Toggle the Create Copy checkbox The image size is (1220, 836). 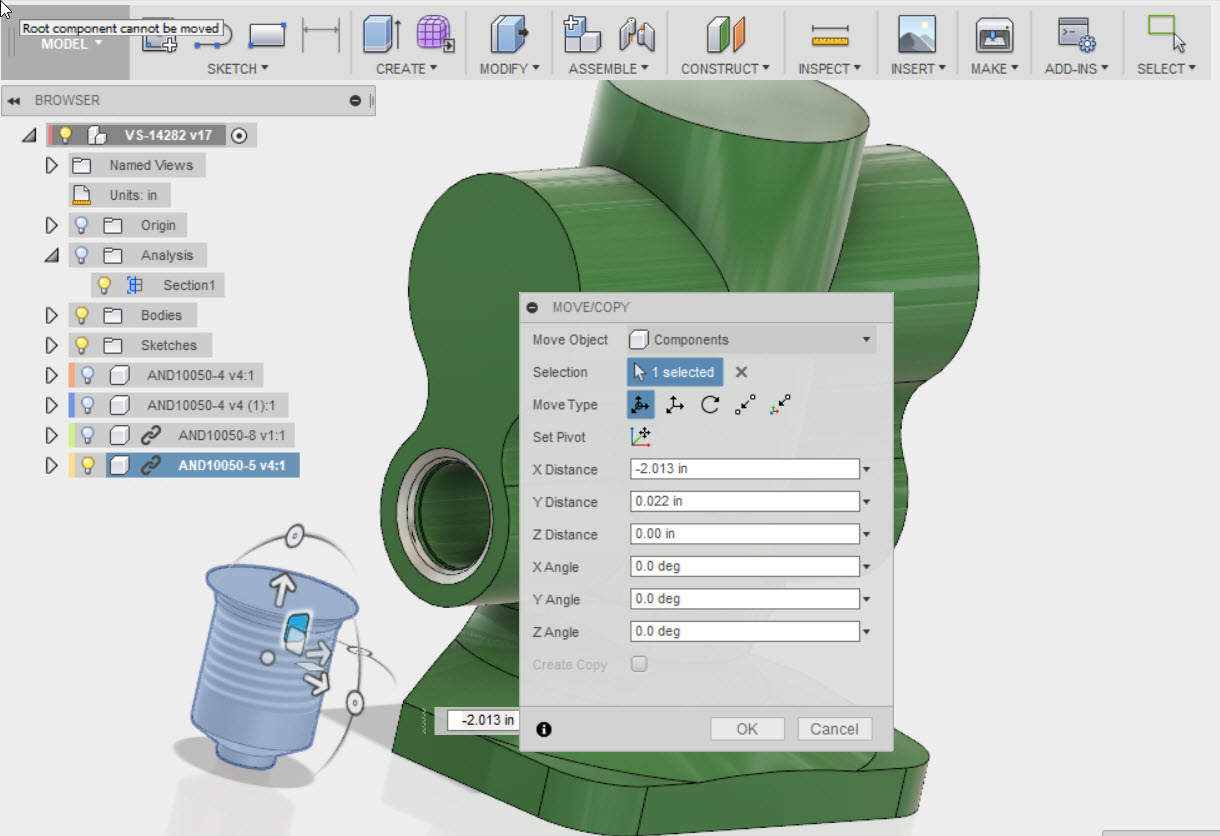click(639, 664)
